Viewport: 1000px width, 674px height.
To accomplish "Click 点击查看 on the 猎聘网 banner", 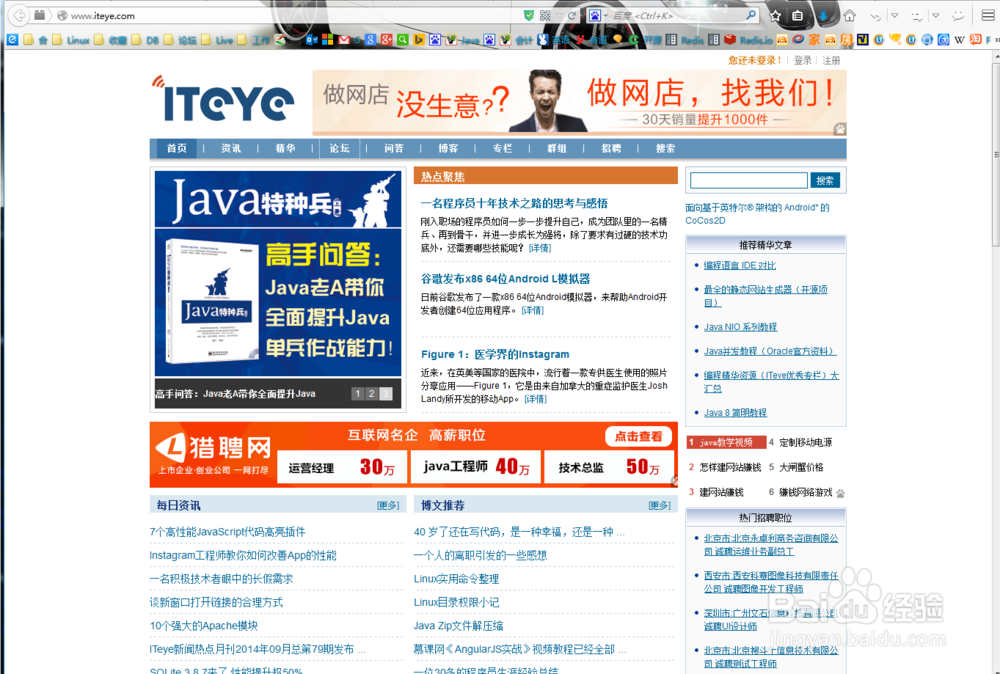I will tap(638, 436).
